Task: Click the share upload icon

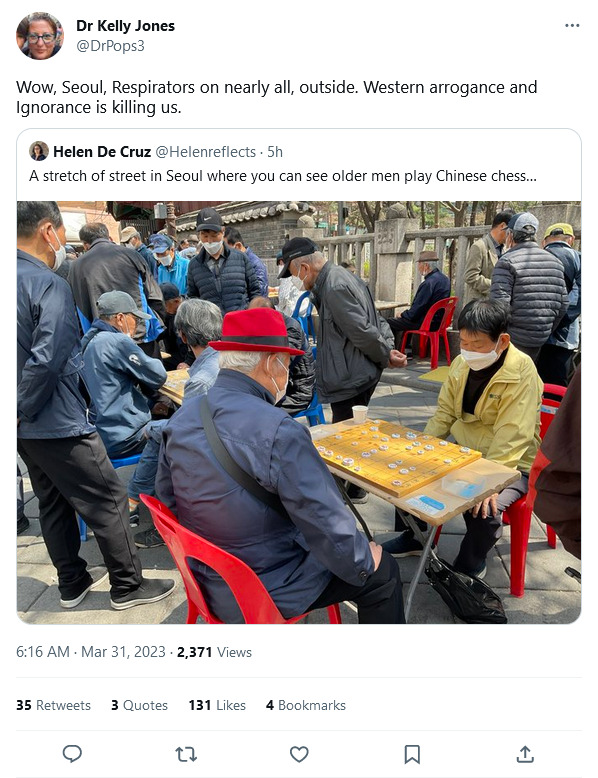Action: pyautogui.click(x=525, y=754)
